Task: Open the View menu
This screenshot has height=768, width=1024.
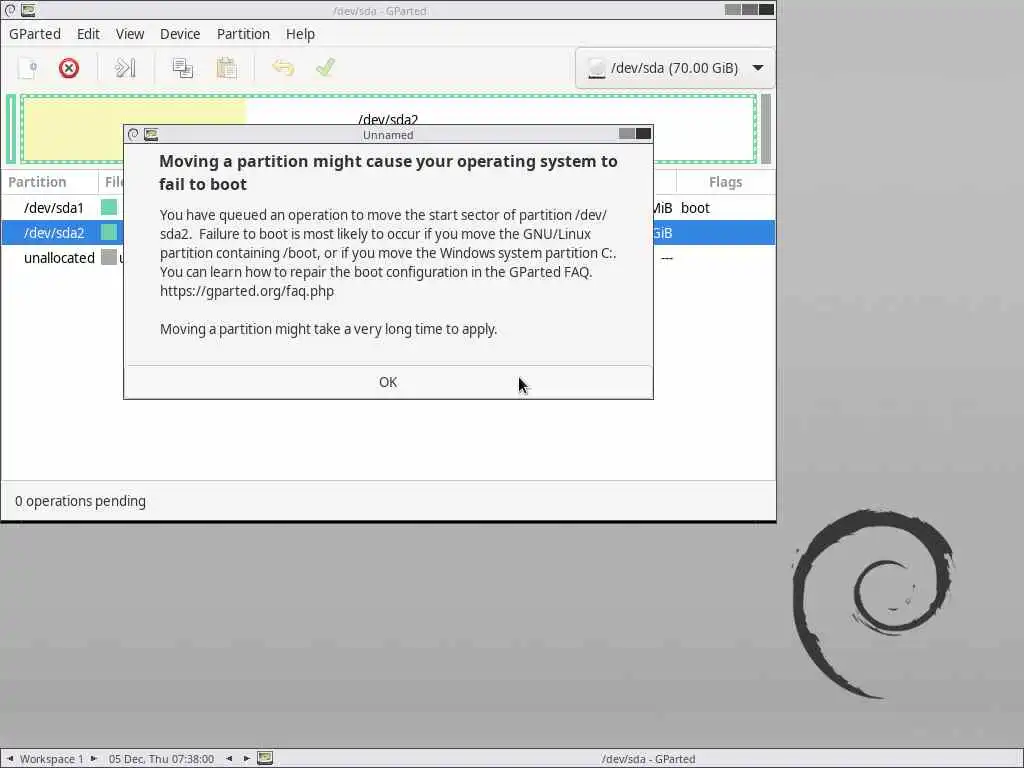Action: [x=130, y=34]
